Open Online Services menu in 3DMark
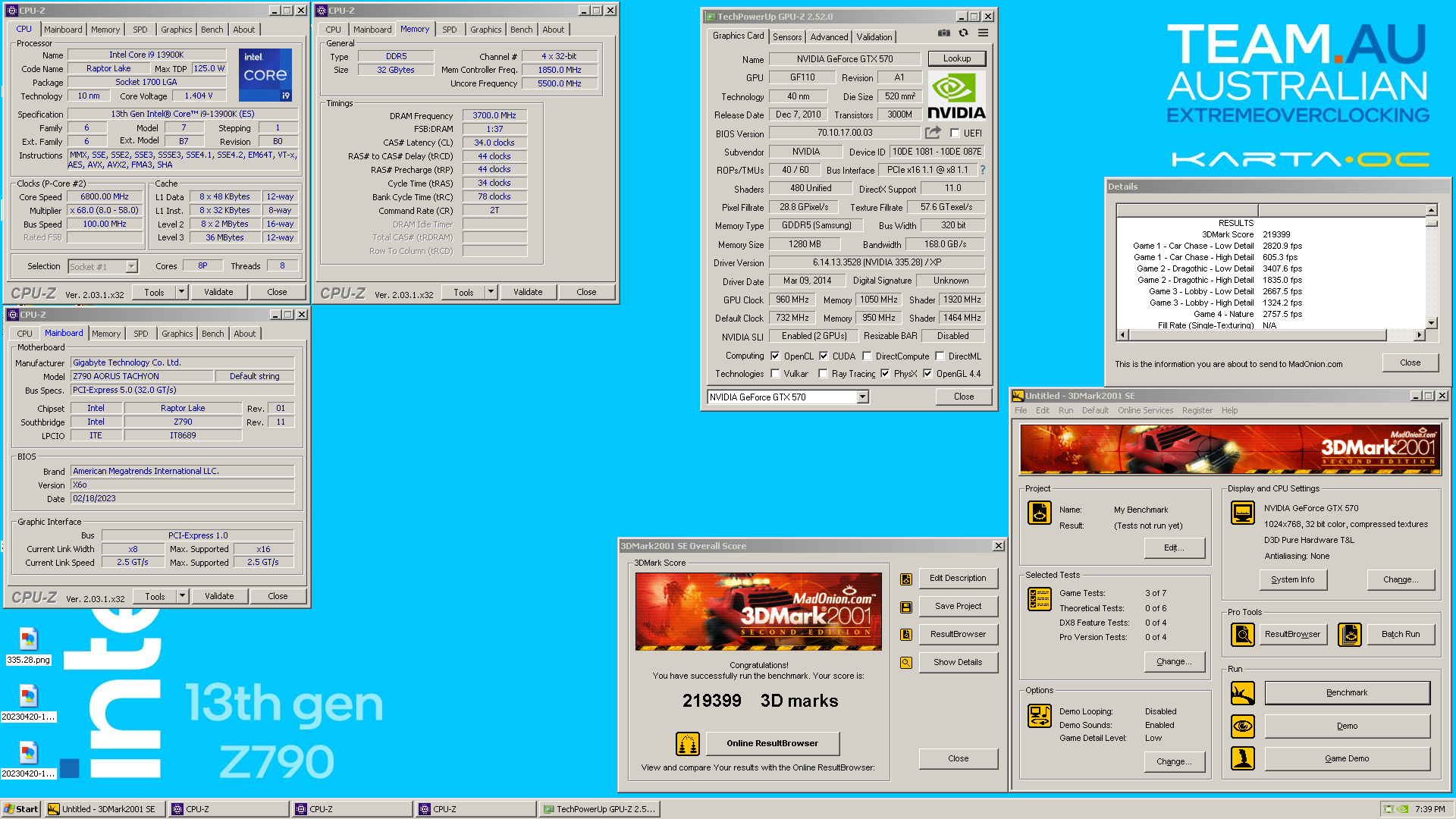This screenshot has width=1456, height=819. tap(1145, 410)
